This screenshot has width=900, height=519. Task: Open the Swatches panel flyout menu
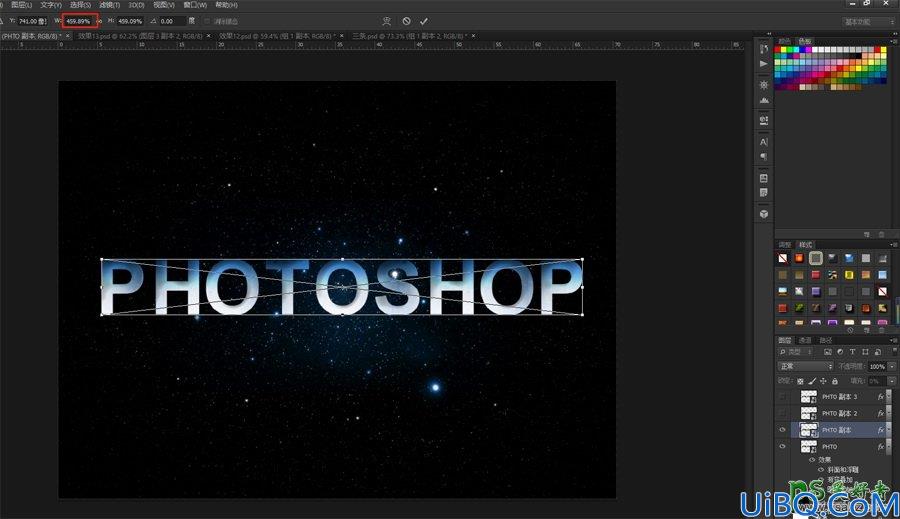894,41
